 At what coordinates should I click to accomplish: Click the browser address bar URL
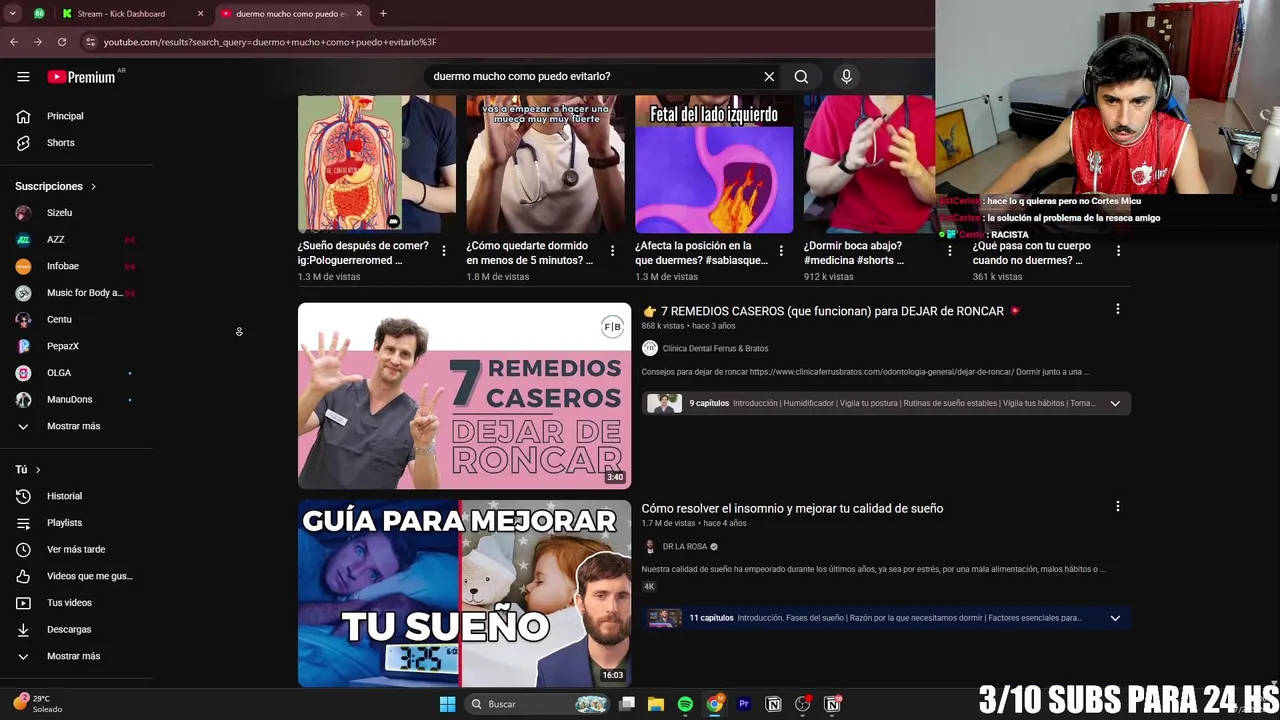[x=270, y=42]
